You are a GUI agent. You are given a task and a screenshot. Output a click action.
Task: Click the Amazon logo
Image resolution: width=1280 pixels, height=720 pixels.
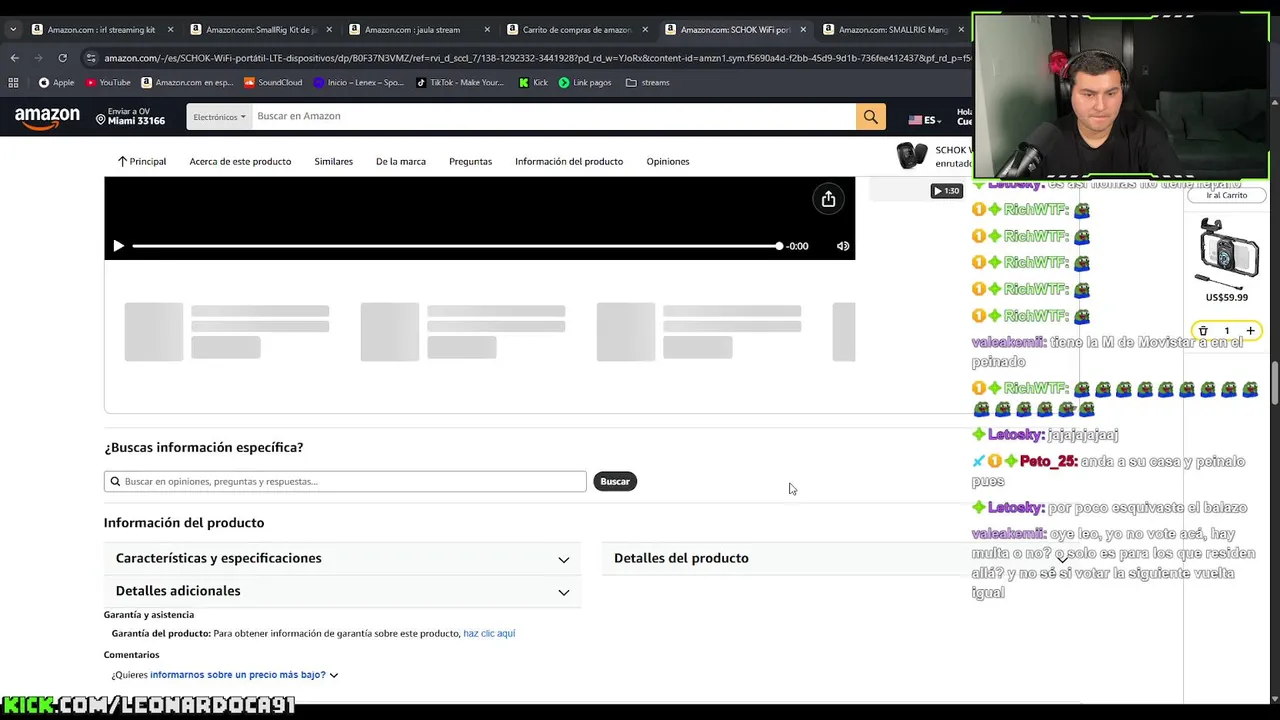pos(47,117)
